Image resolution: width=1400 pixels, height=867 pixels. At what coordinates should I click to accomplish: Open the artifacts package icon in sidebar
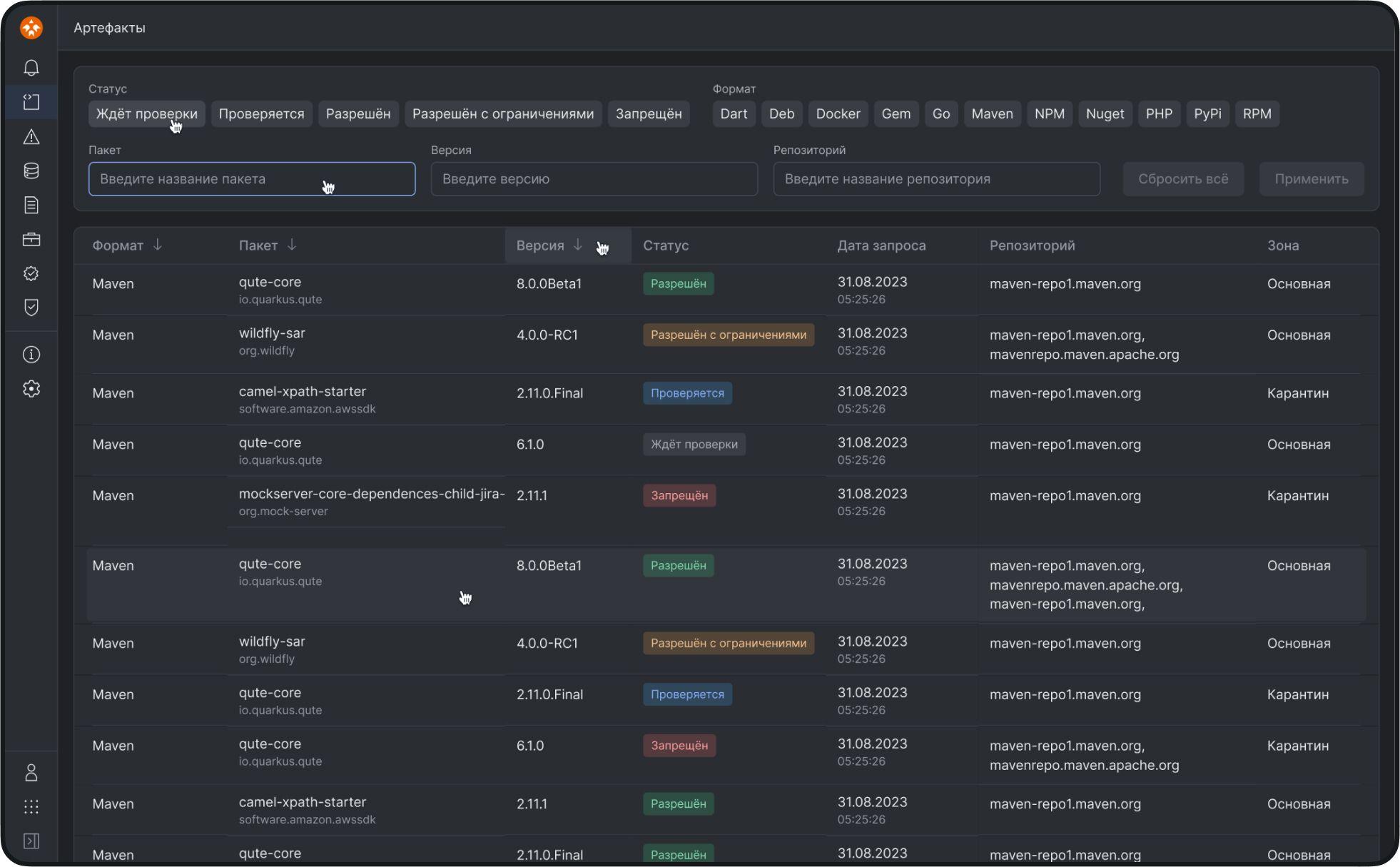tap(31, 102)
